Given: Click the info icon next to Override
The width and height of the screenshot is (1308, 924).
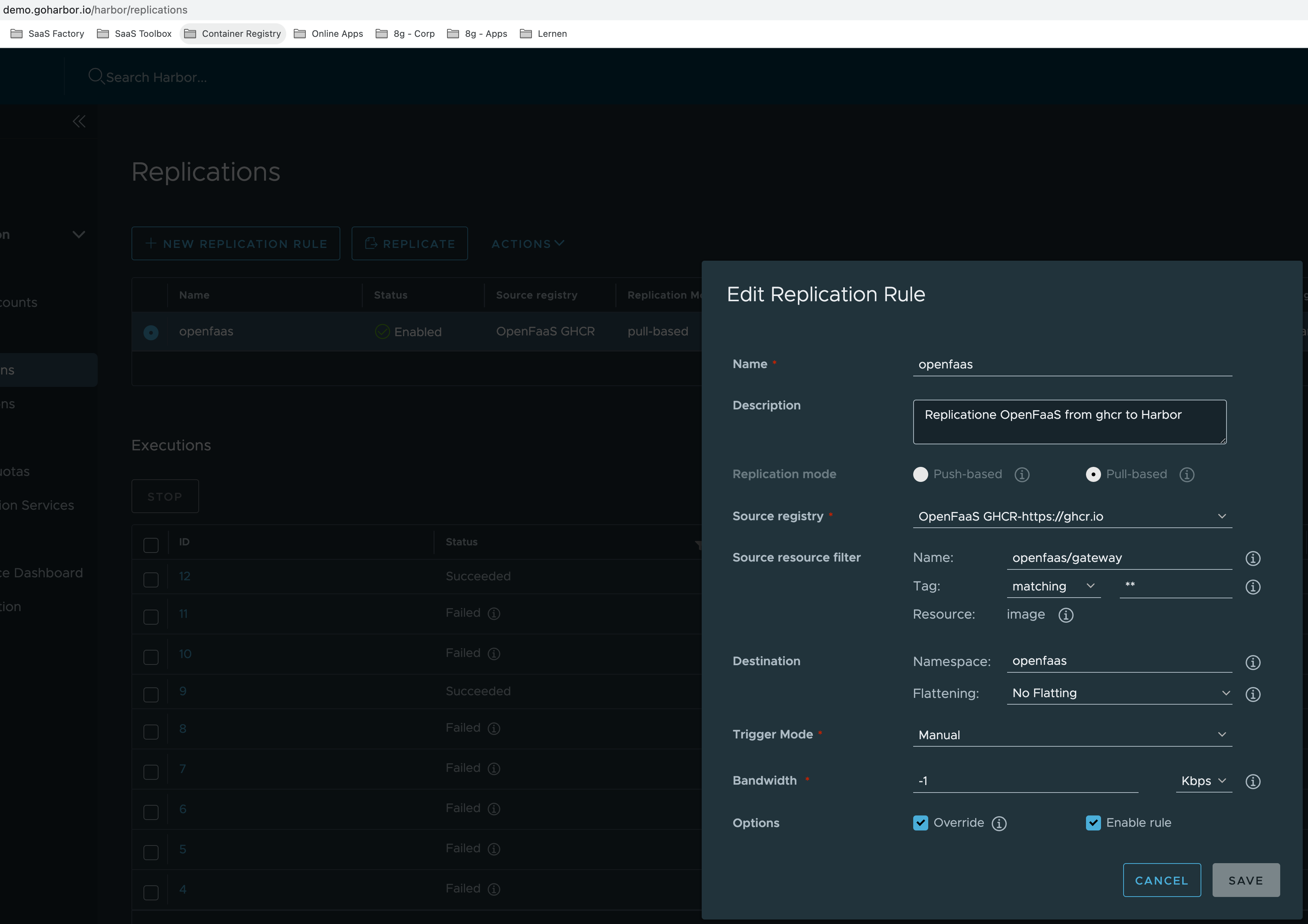Looking at the screenshot, I should [x=1000, y=823].
